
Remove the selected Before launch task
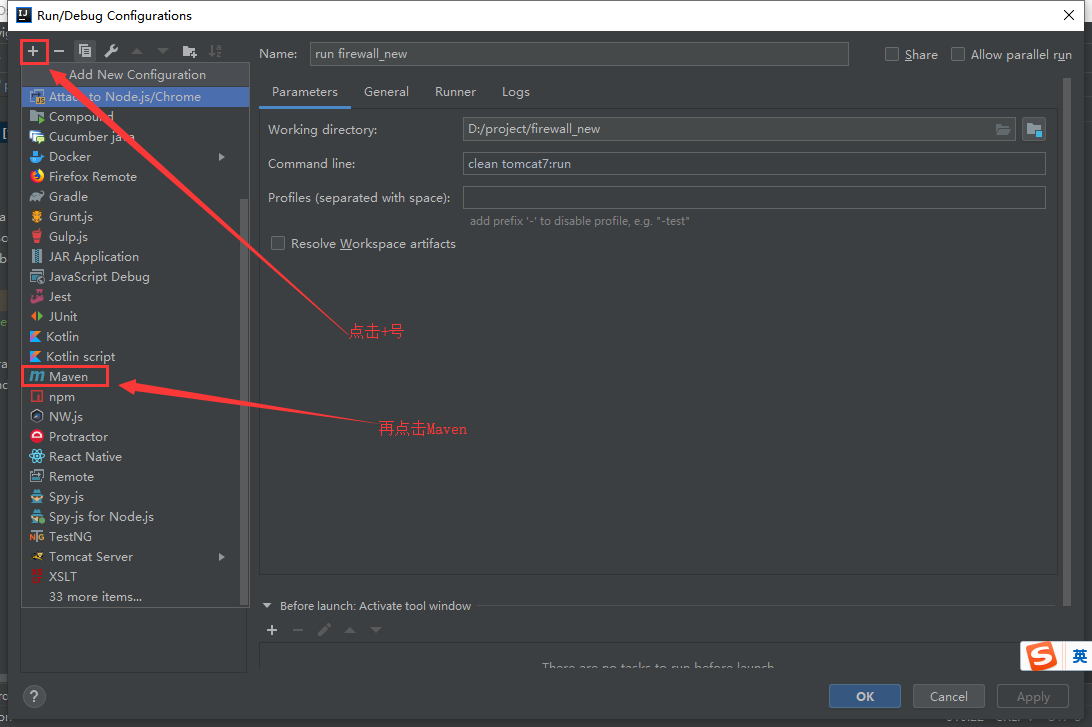[298, 630]
